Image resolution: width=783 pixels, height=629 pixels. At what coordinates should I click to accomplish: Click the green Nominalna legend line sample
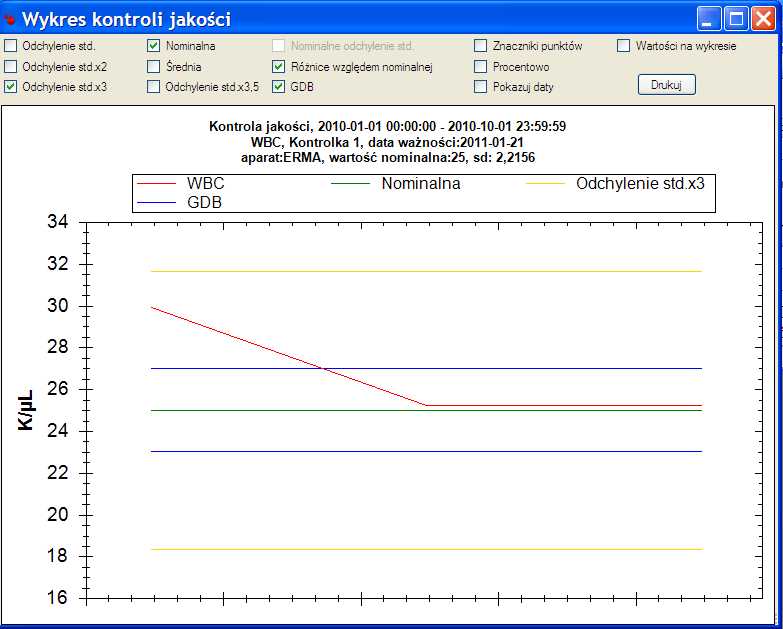click(351, 184)
